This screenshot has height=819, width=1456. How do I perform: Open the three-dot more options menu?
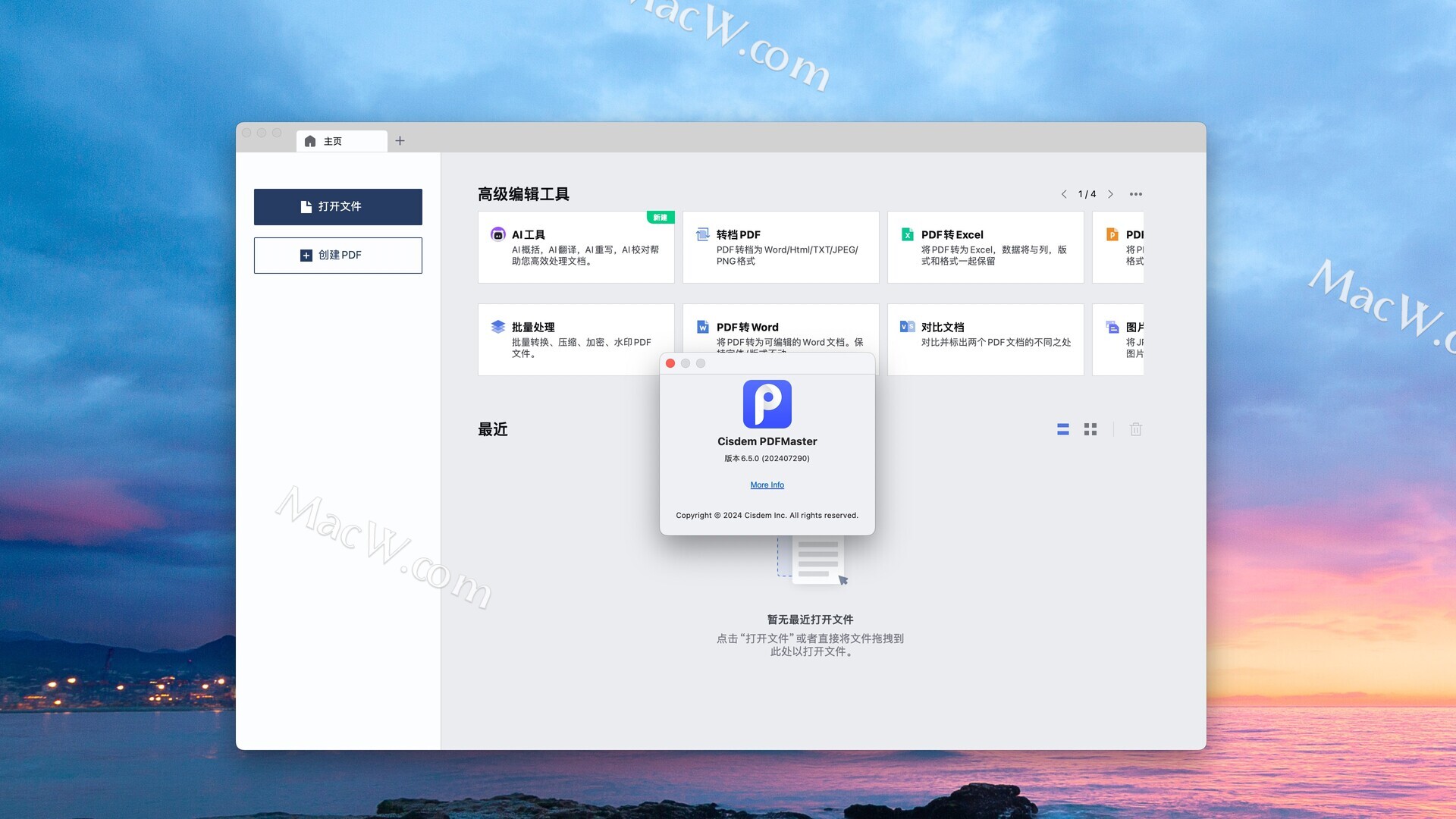pos(1135,194)
